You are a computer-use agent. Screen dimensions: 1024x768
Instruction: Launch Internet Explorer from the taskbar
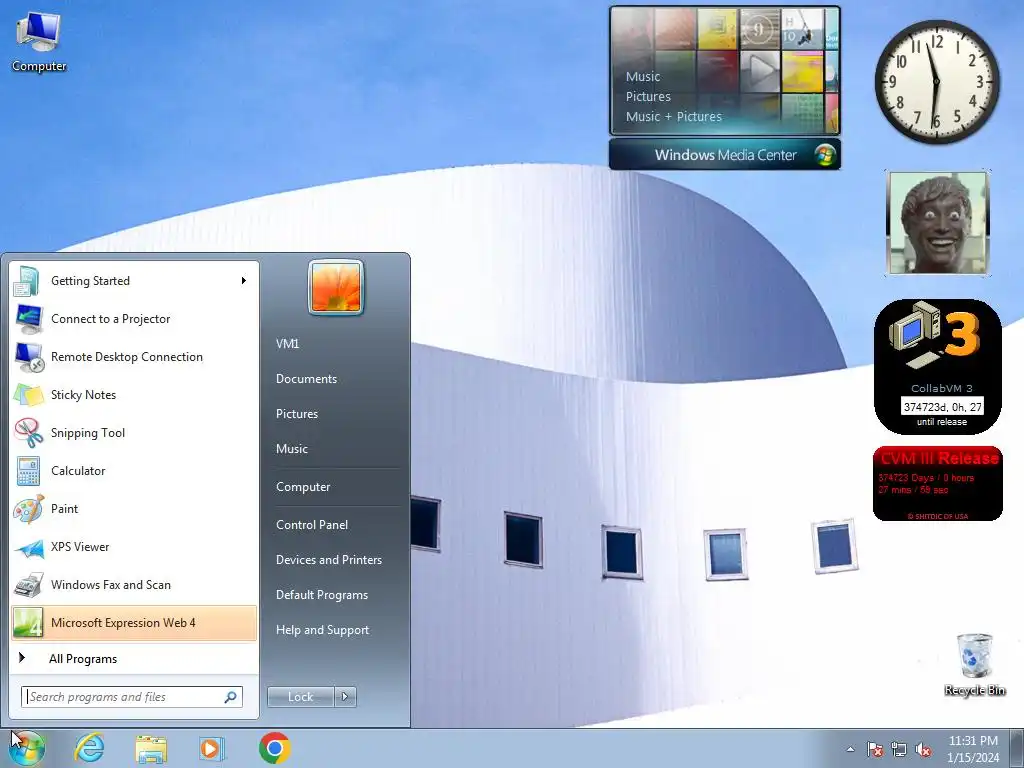89,748
